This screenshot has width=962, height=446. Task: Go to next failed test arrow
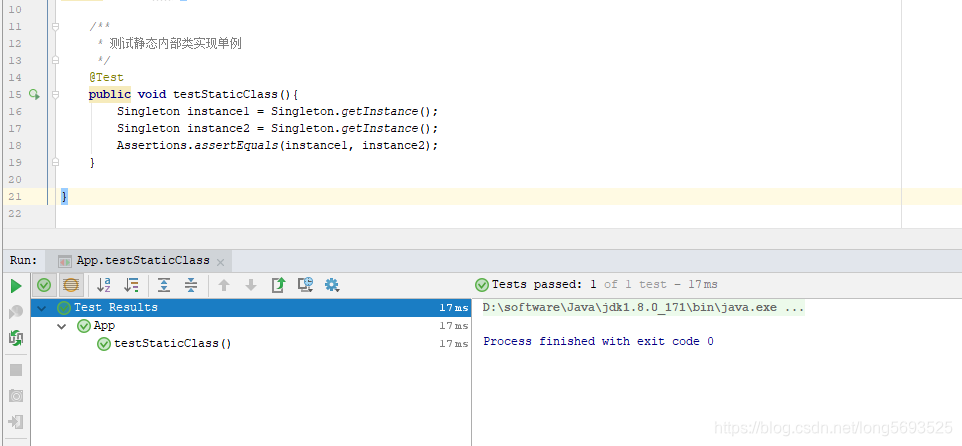[x=251, y=285]
